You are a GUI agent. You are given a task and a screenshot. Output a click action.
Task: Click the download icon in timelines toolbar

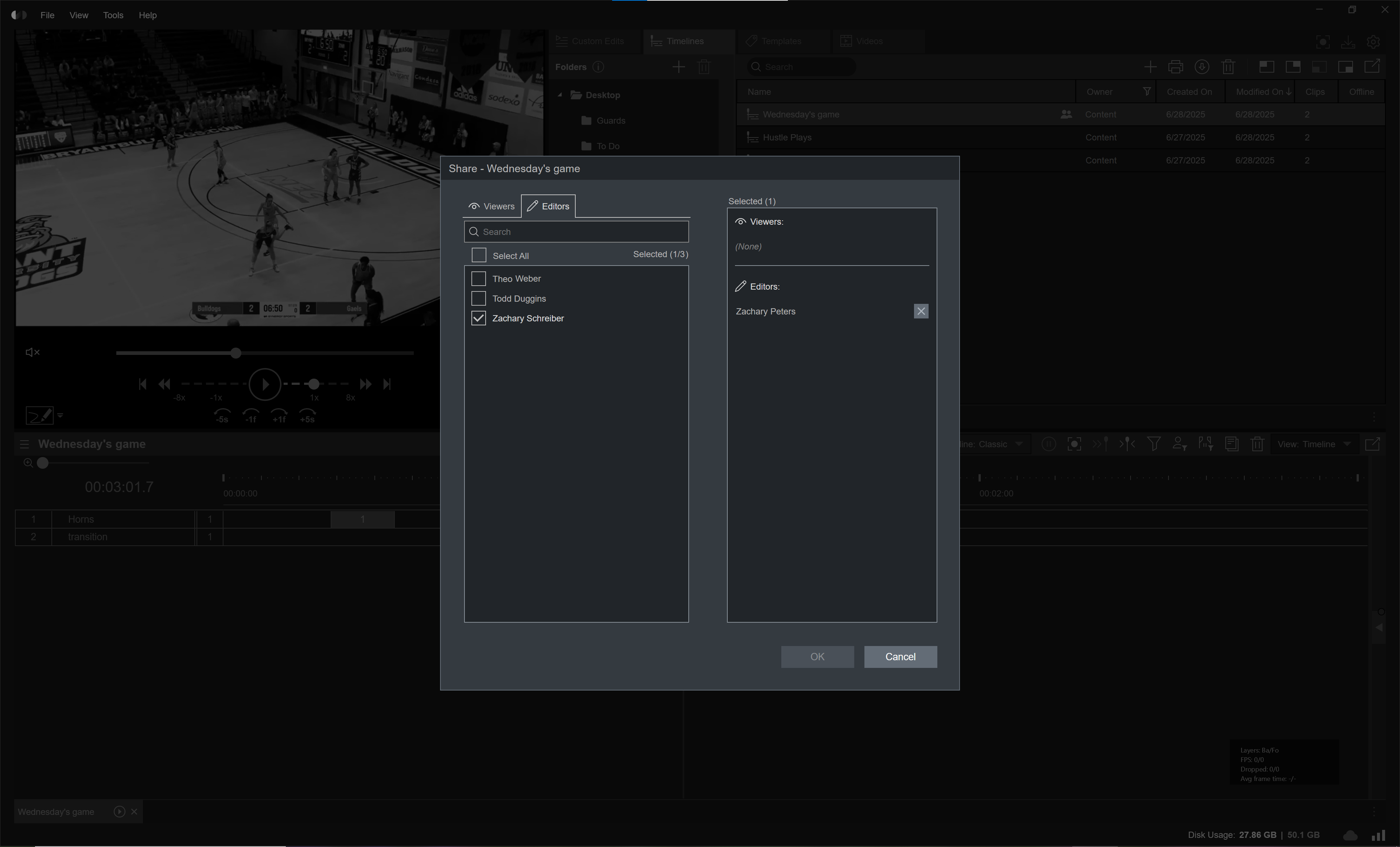pyautogui.click(x=1202, y=67)
